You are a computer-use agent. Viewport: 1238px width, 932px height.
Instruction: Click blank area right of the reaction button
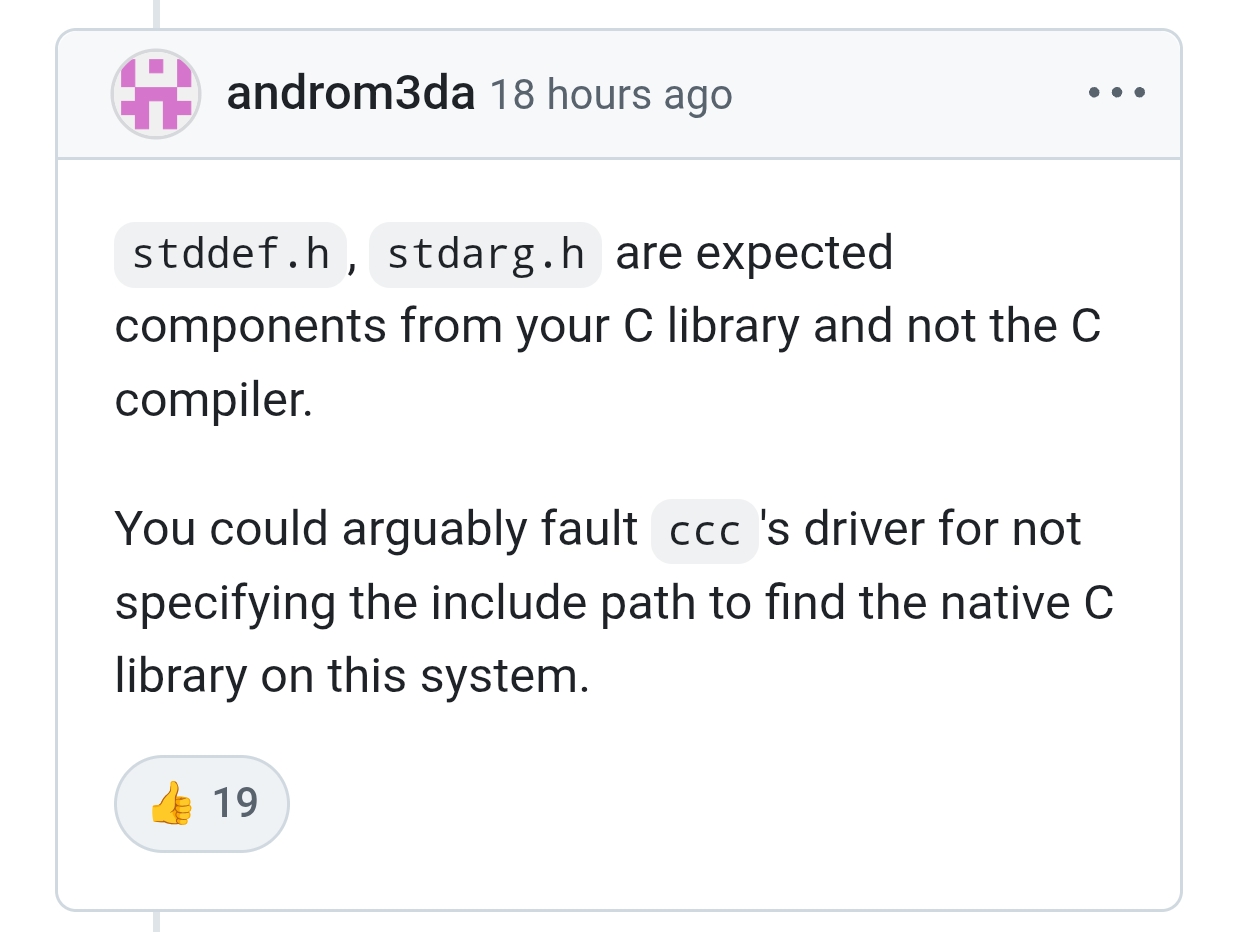pyautogui.click(x=700, y=803)
